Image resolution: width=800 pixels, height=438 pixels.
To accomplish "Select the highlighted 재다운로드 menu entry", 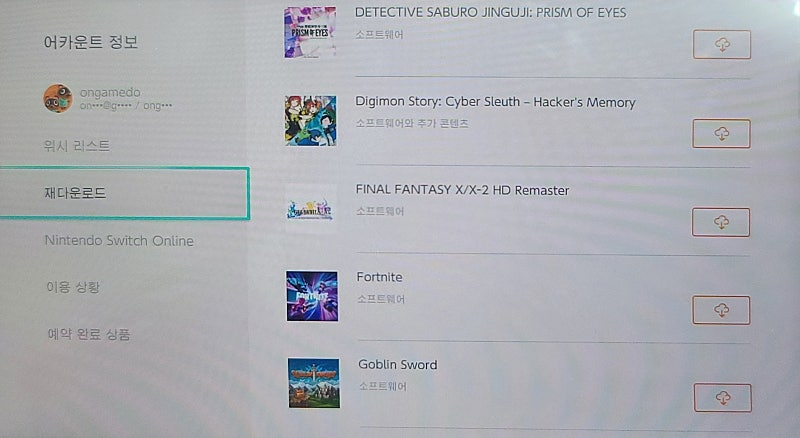I will coord(124,193).
